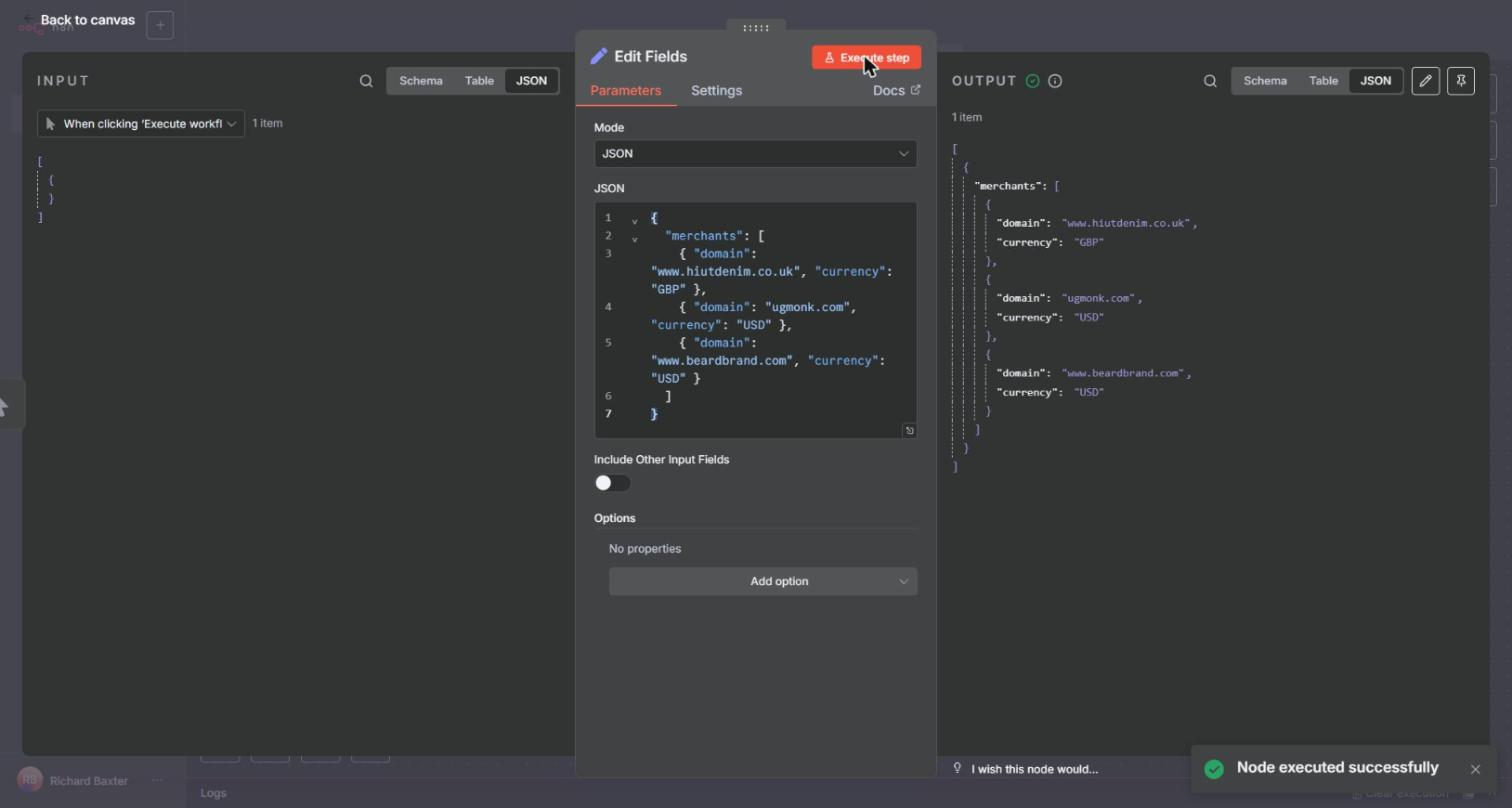Select JSON view in OUTPUT panel
The height and width of the screenshot is (808, 1512).
coord(1375,81)
